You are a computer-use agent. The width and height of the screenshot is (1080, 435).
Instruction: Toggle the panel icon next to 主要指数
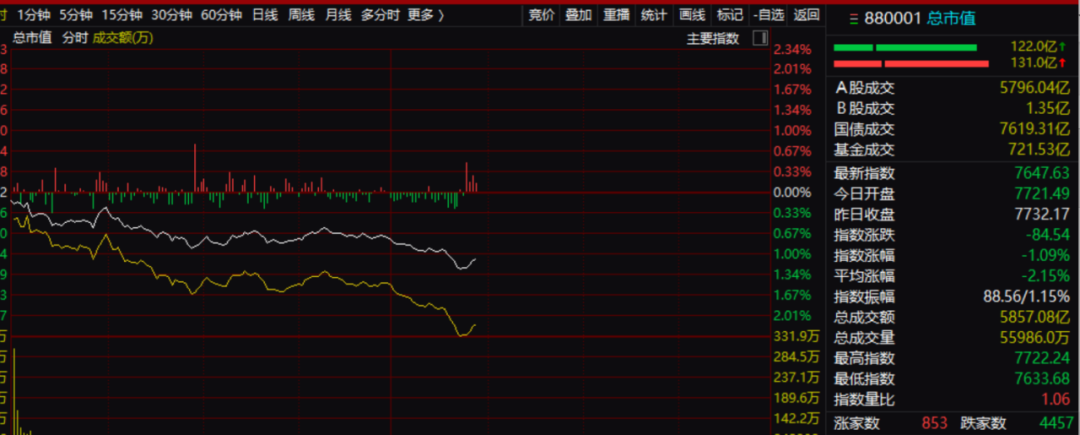pyautogui.click(x=759, y=39)
